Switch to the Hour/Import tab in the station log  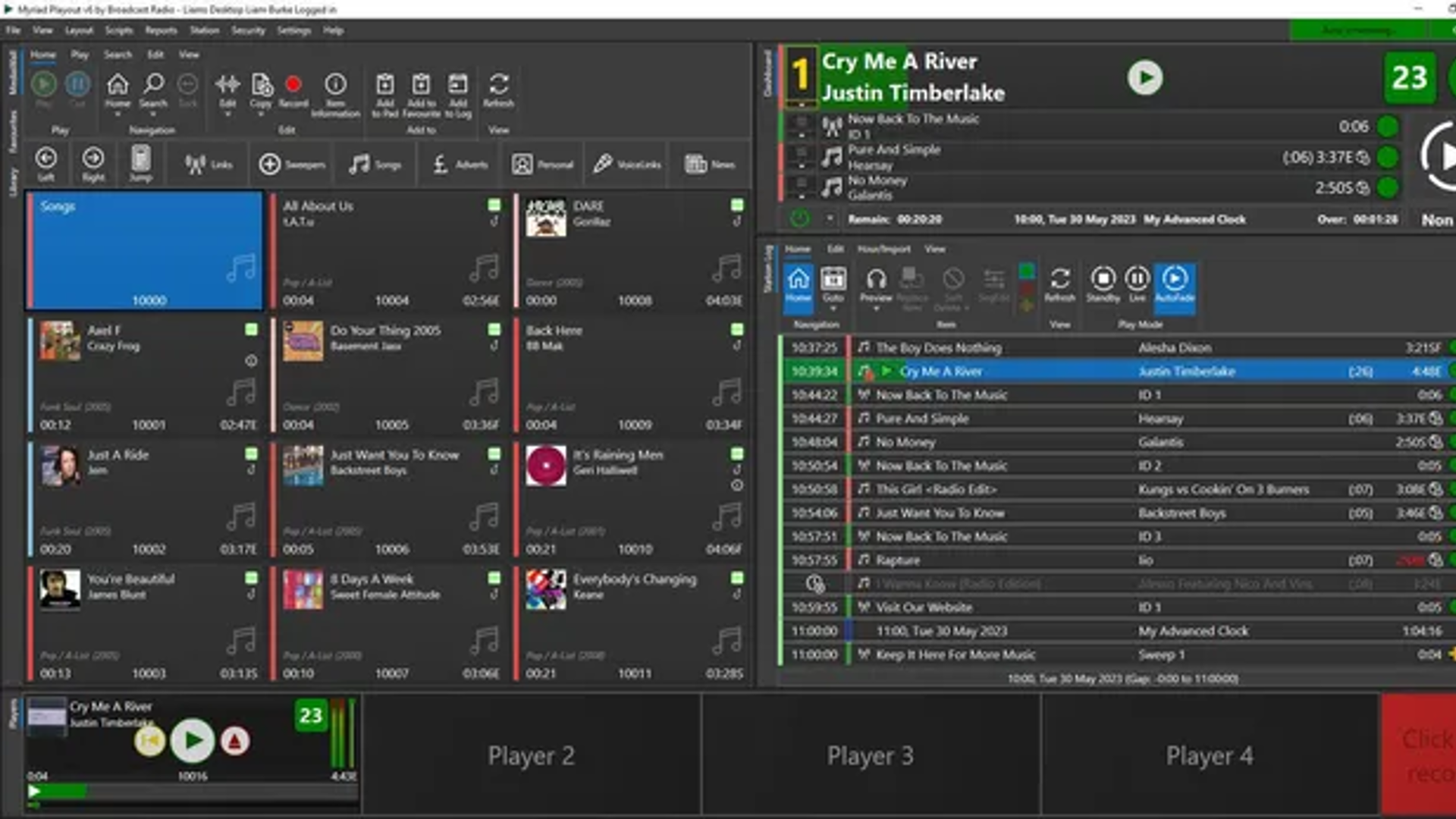[883, 249]
